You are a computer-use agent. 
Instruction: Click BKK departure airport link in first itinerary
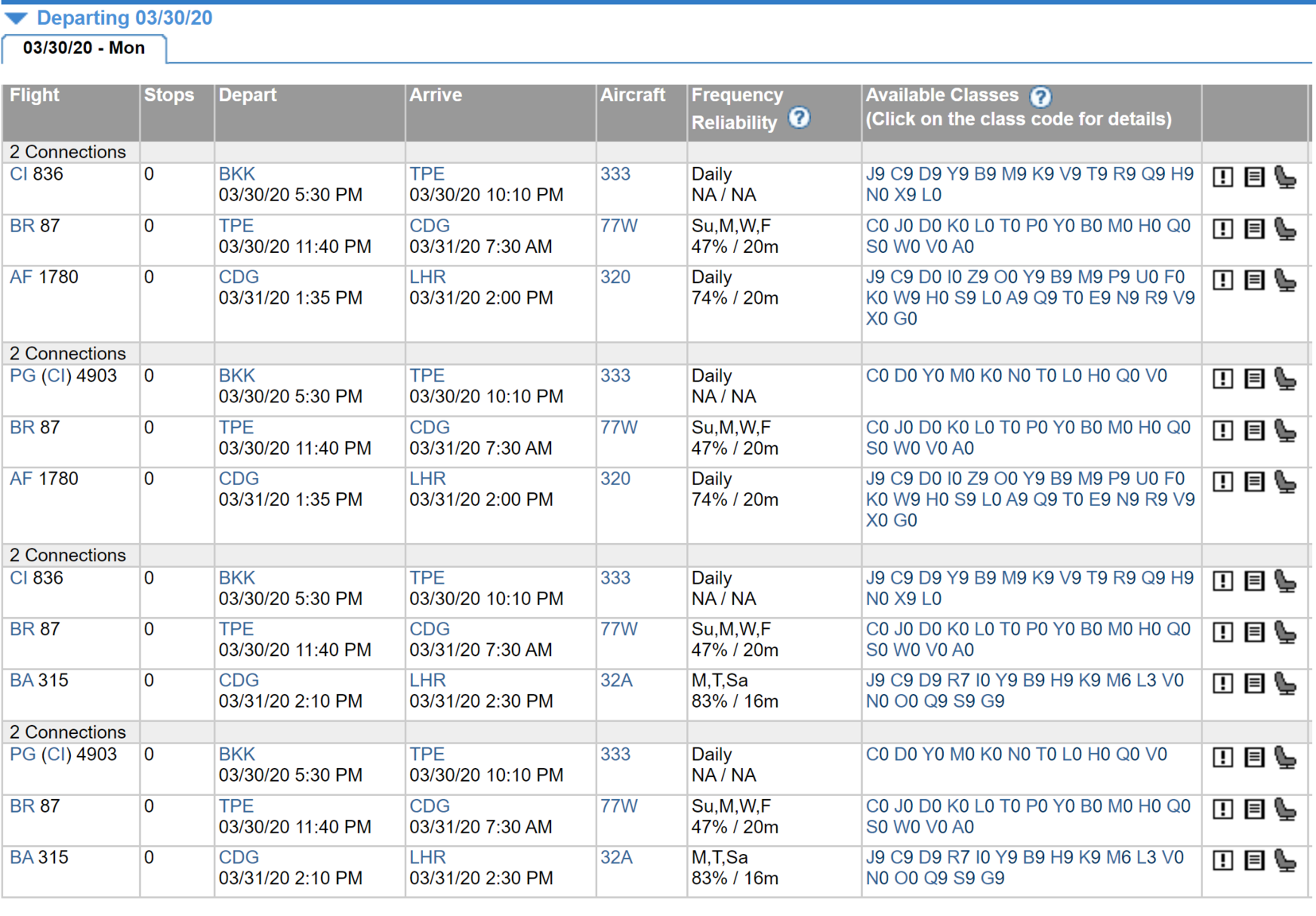[x=237, y=174]
